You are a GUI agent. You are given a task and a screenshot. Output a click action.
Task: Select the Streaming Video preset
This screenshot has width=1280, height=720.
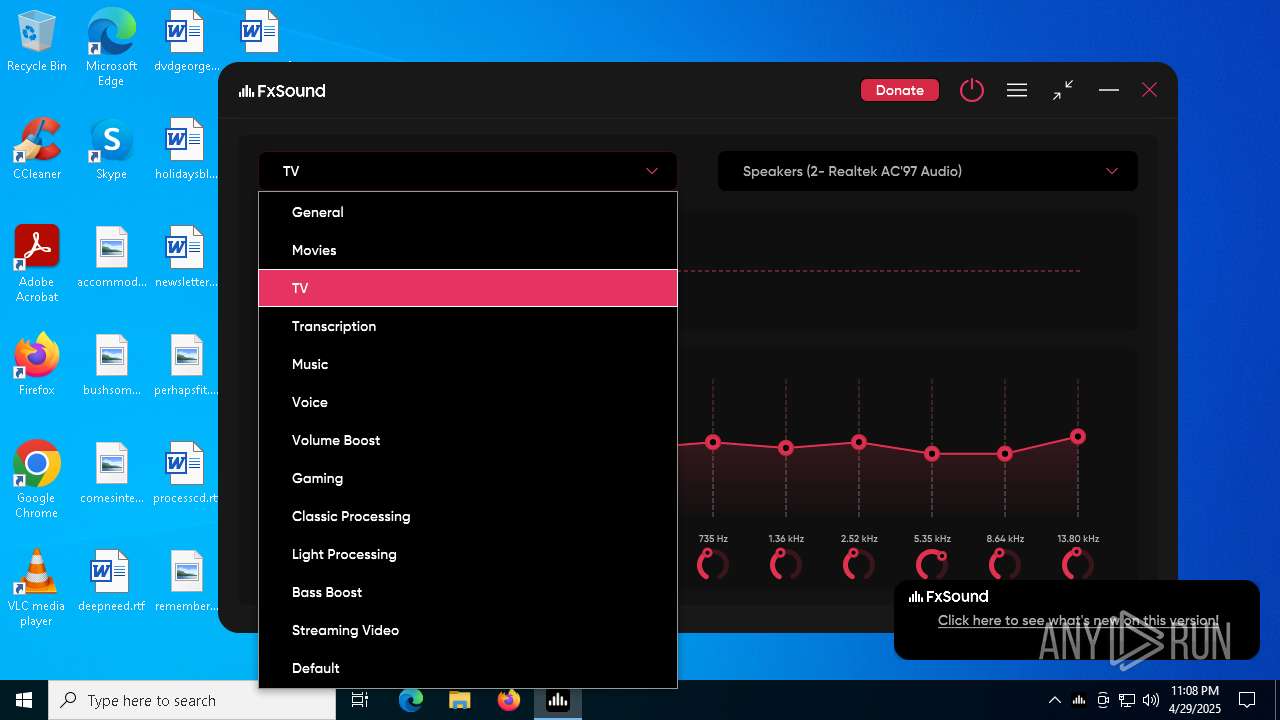pos(468,630)
